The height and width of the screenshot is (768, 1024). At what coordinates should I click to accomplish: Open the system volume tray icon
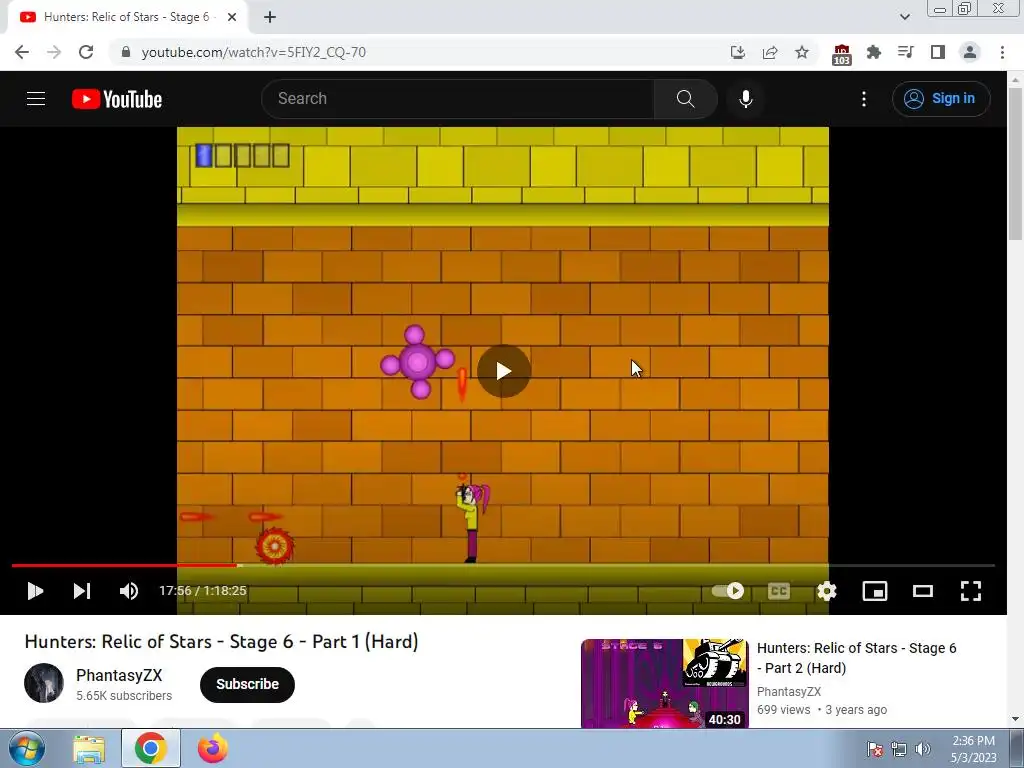coord(923,749)
